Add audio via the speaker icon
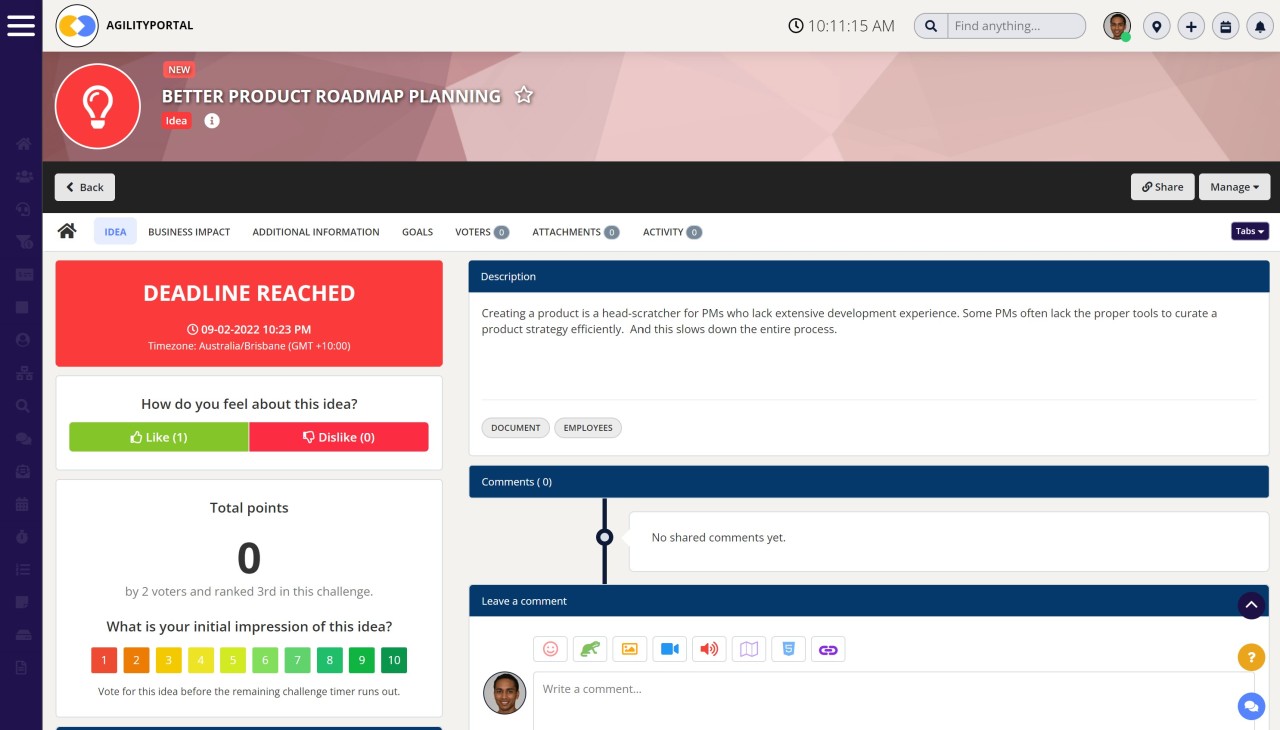This screenshot has width=1280, height=730. coord(709,649)
